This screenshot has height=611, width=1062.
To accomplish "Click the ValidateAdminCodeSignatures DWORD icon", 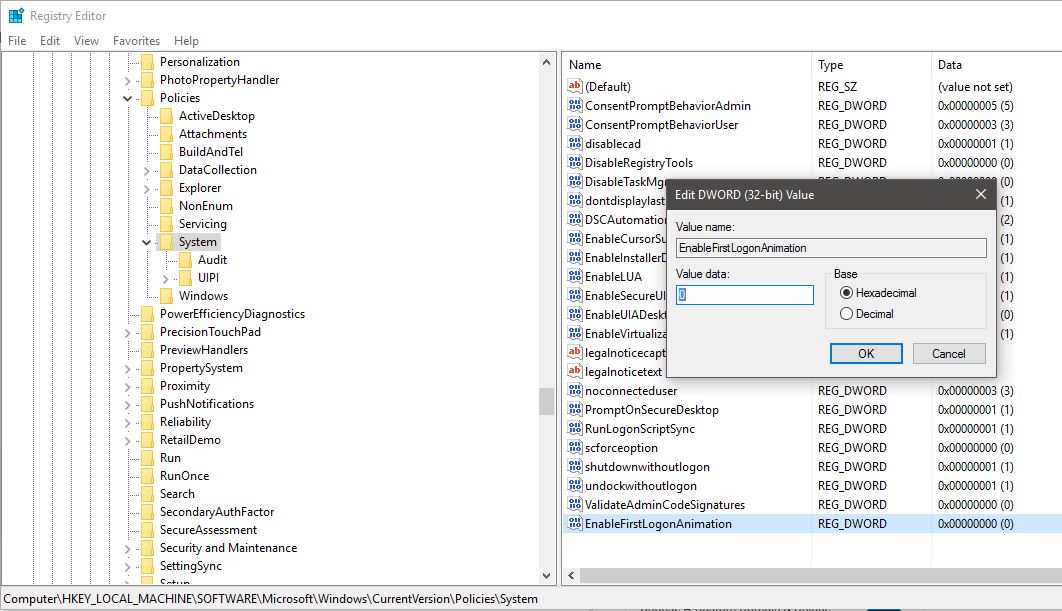I will coord(574,504).
